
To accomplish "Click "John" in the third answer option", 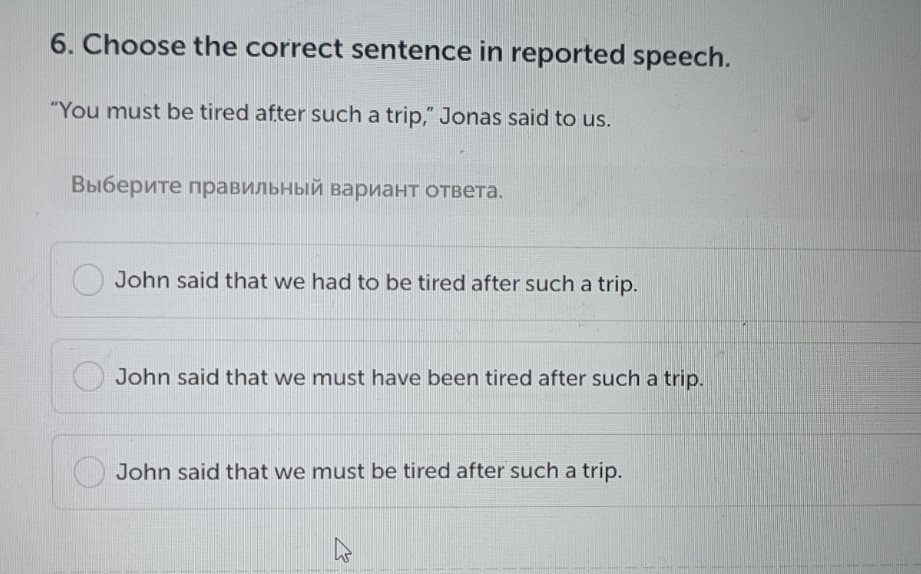I will [139, 471].
